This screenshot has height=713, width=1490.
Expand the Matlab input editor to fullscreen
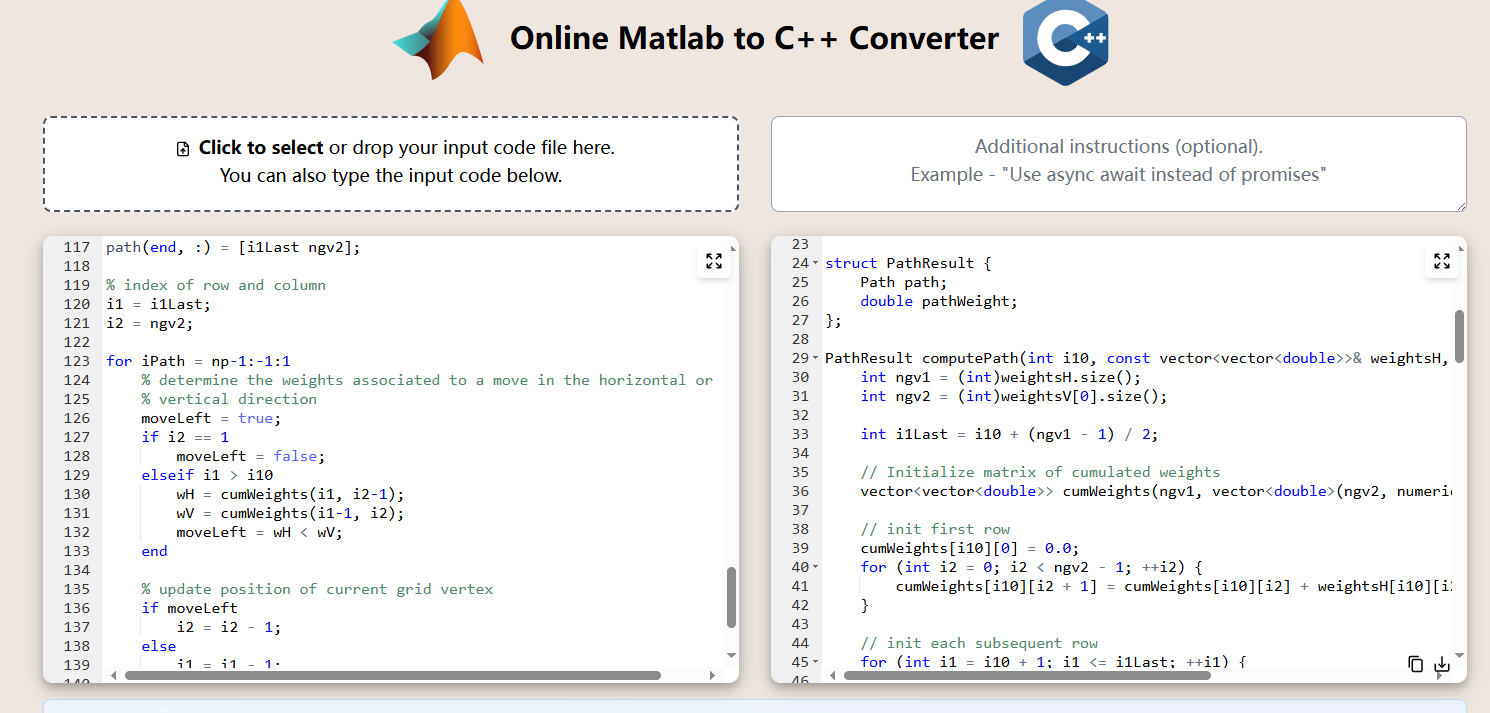coord(714,261)
